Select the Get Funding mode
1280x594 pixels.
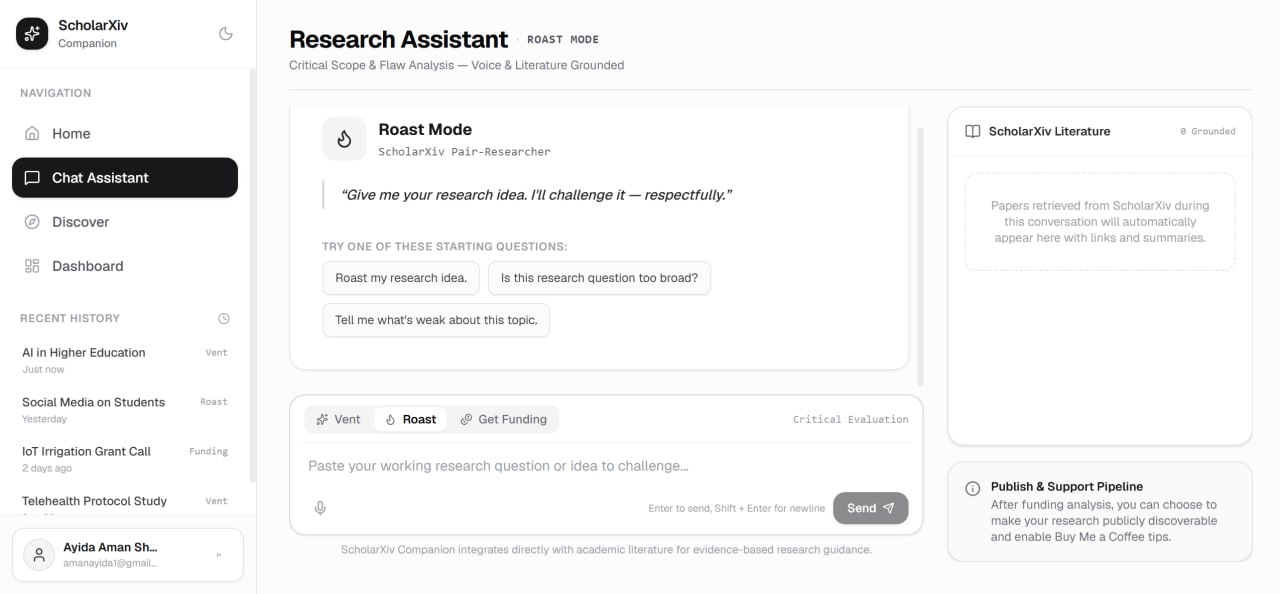503,419
